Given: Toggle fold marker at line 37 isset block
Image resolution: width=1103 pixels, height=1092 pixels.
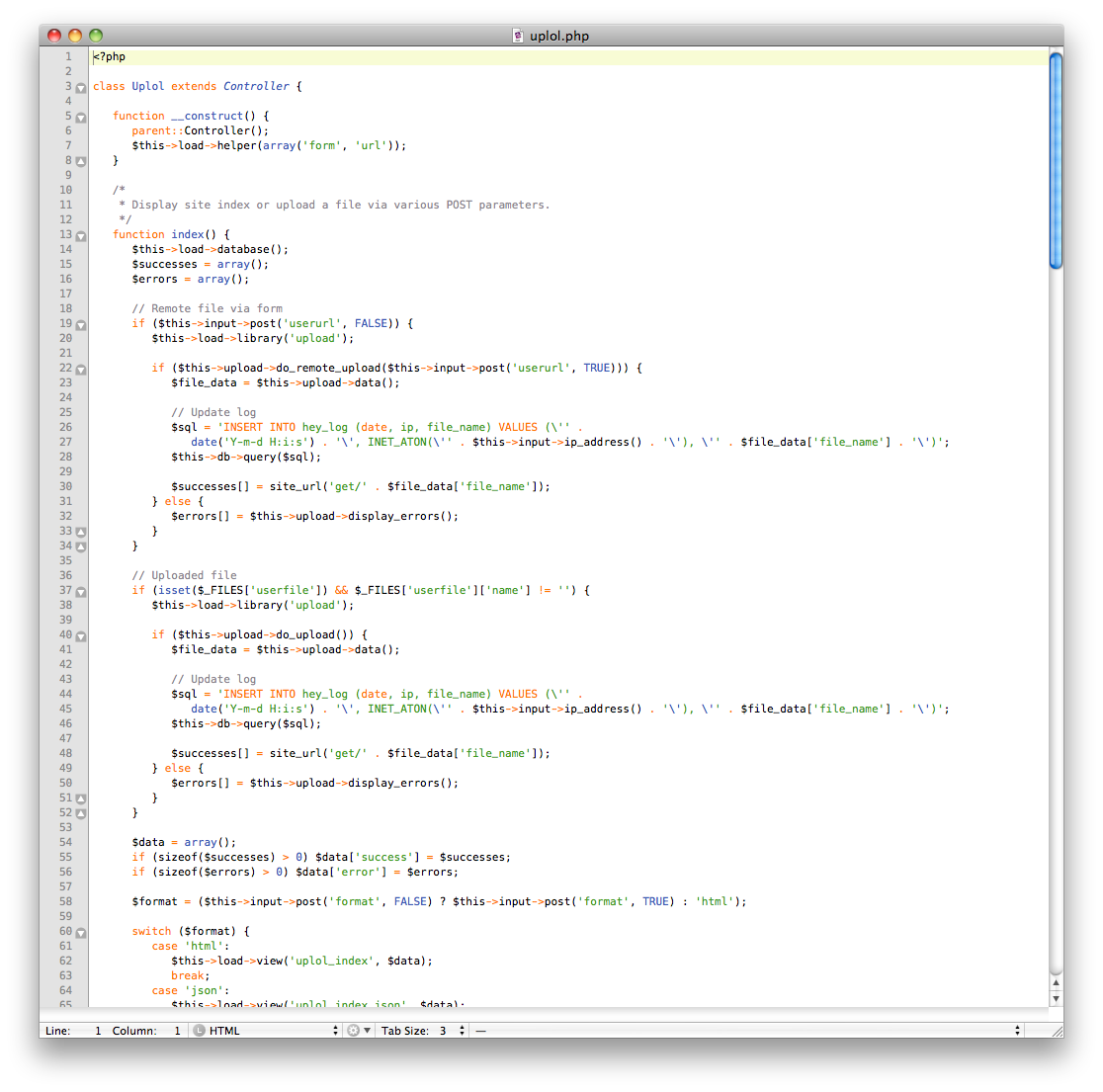Looking at the screenshot, I should pos(81,591).
